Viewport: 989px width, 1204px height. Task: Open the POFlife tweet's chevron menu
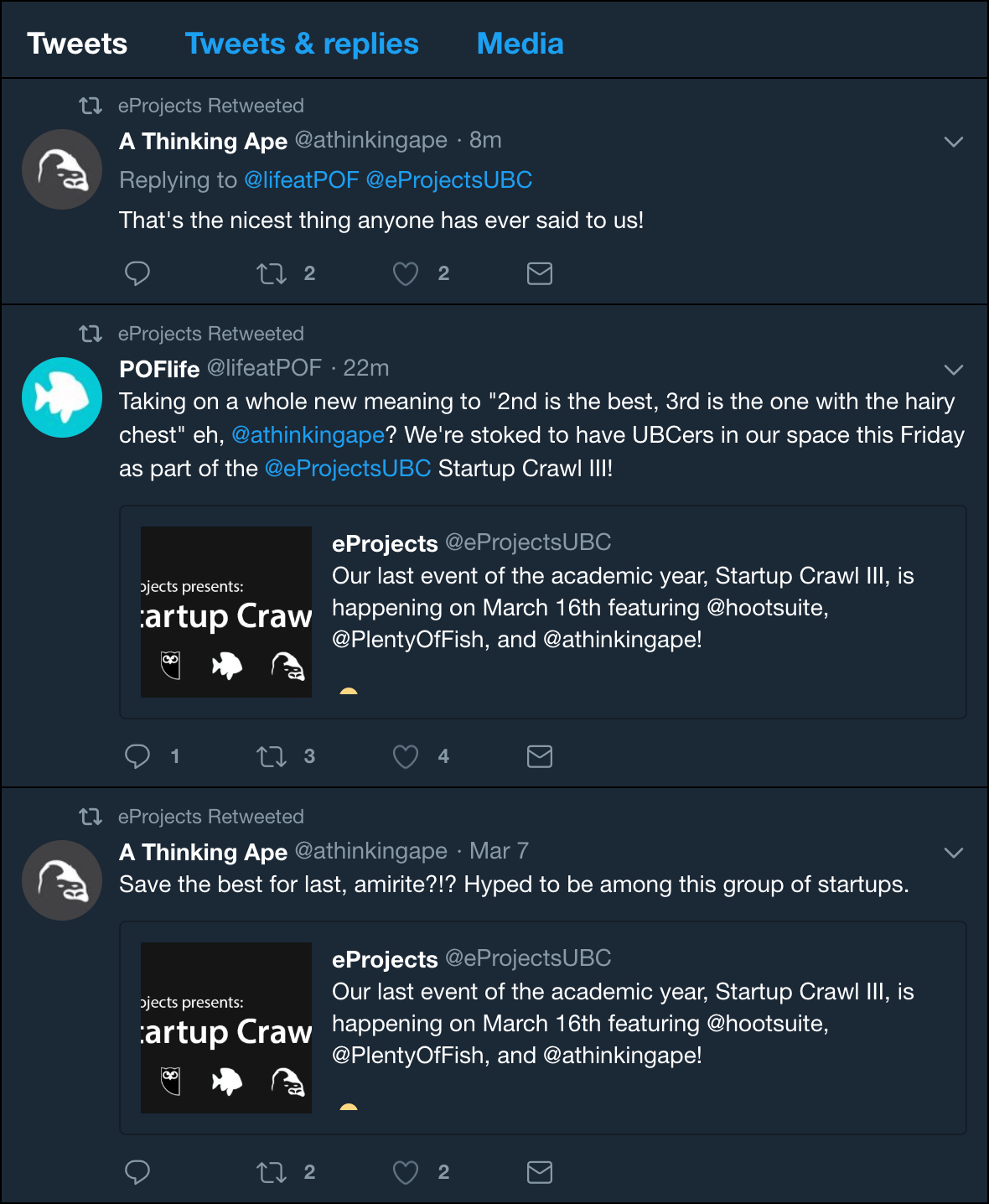tap(954, 370)
